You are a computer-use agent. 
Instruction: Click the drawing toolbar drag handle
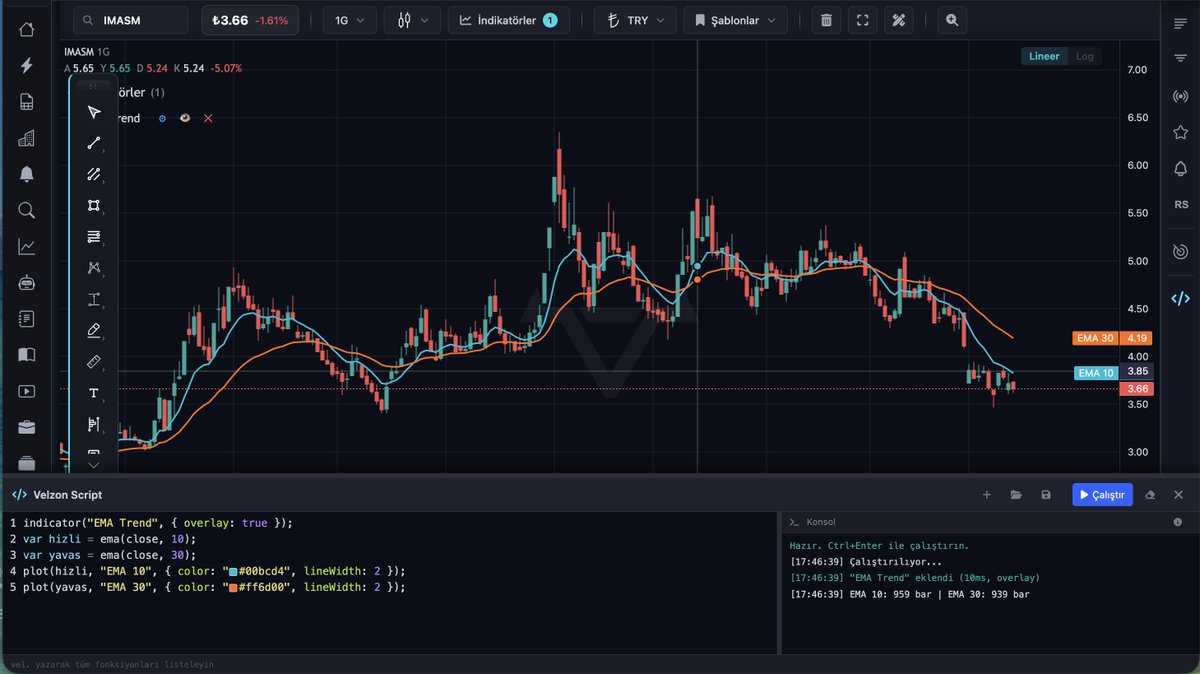94,87
